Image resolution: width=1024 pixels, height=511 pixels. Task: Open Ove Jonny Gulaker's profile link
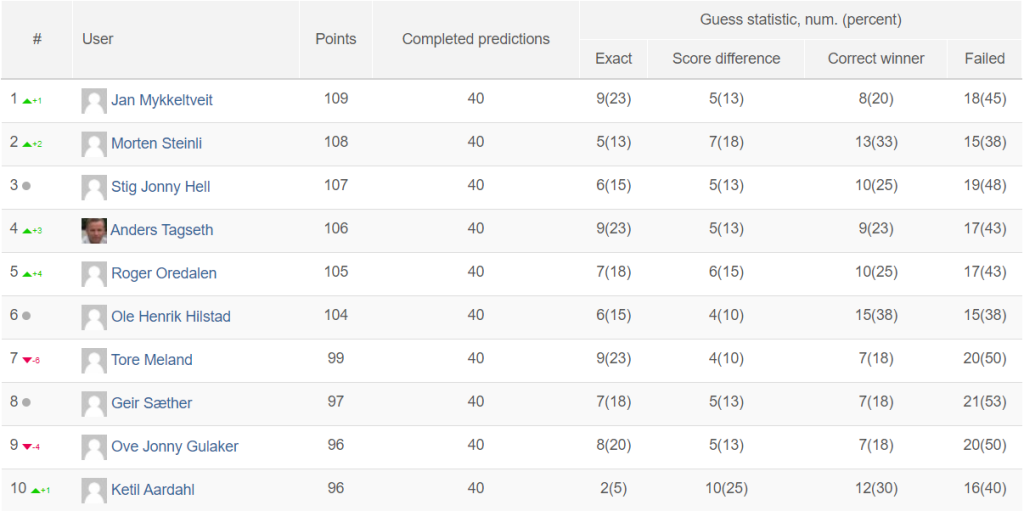[x=174, y=446]
